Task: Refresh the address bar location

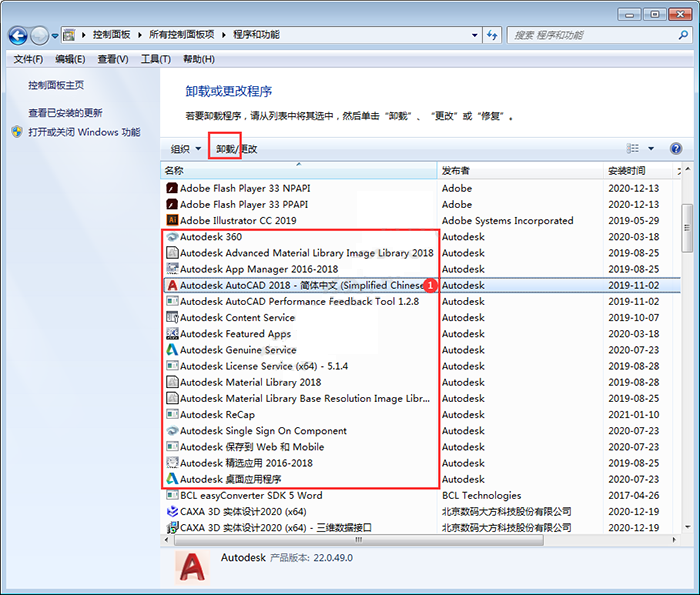Action: coord(492,35)
